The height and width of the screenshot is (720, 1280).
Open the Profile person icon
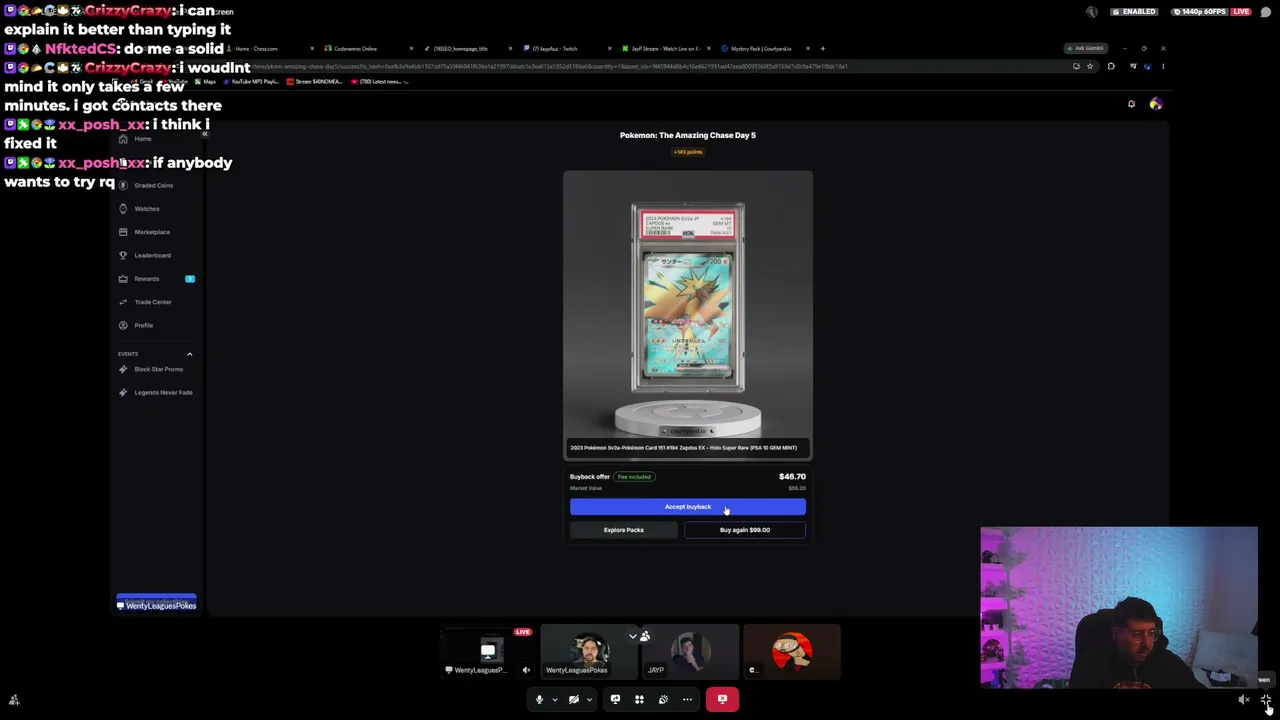123,325
